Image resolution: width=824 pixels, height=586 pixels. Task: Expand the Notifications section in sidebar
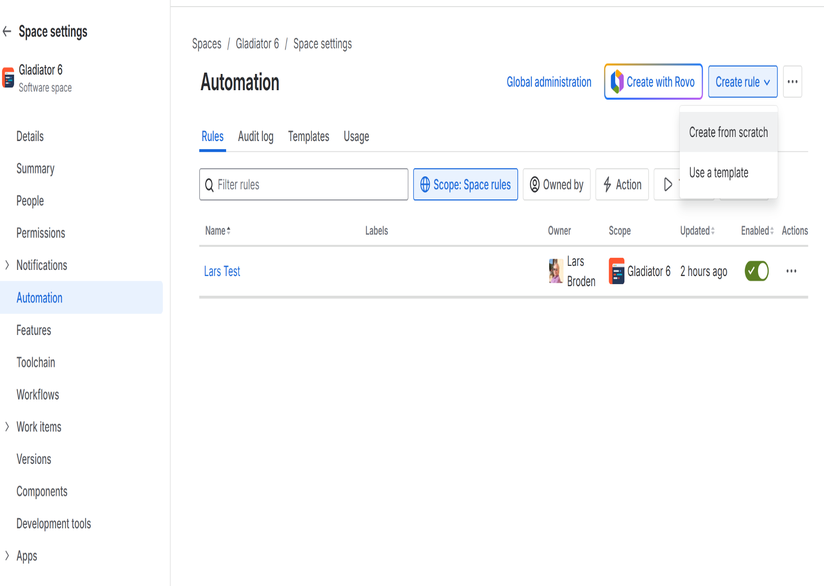coord(8,265)
